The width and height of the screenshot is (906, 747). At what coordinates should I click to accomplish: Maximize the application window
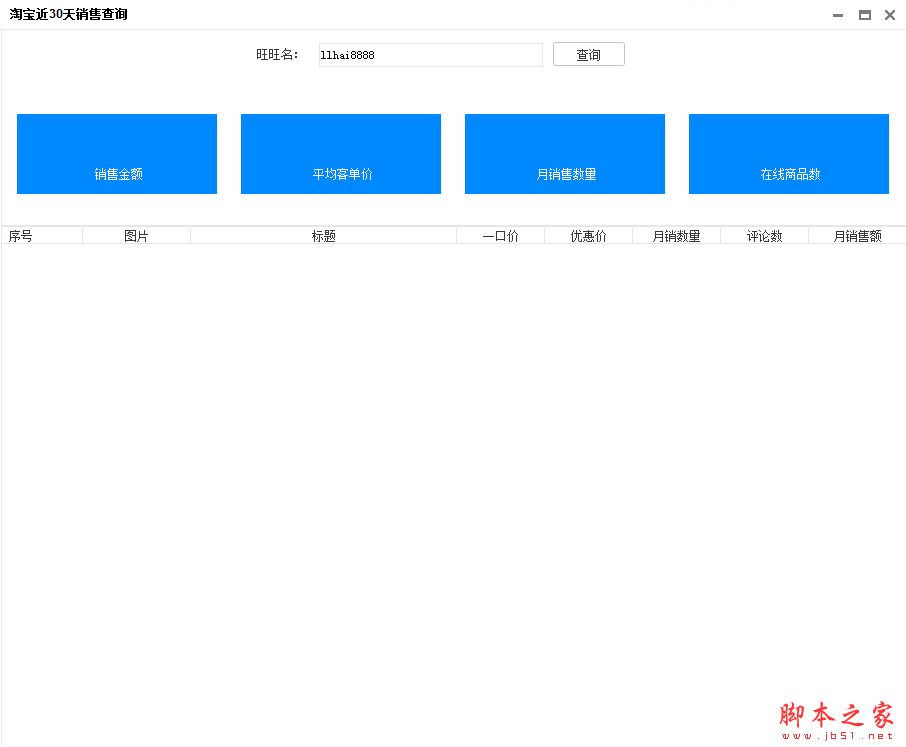pos(864,15)
